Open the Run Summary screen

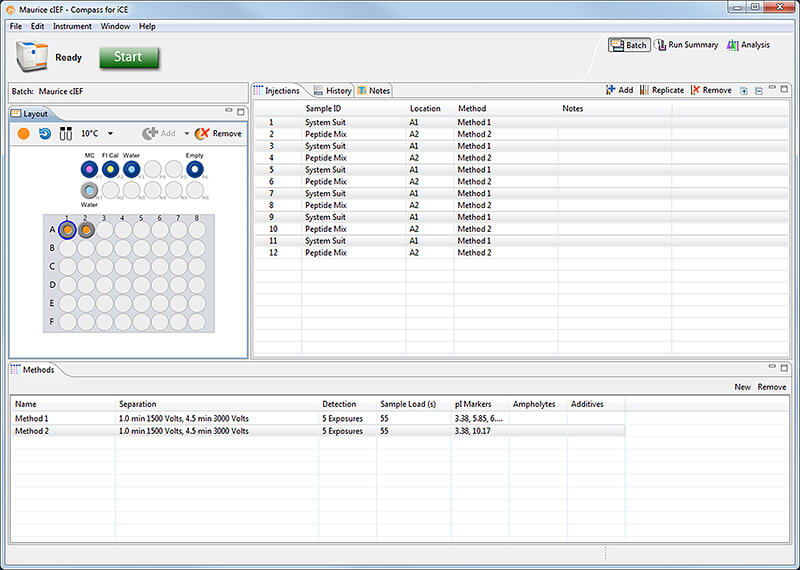[687, 45]
